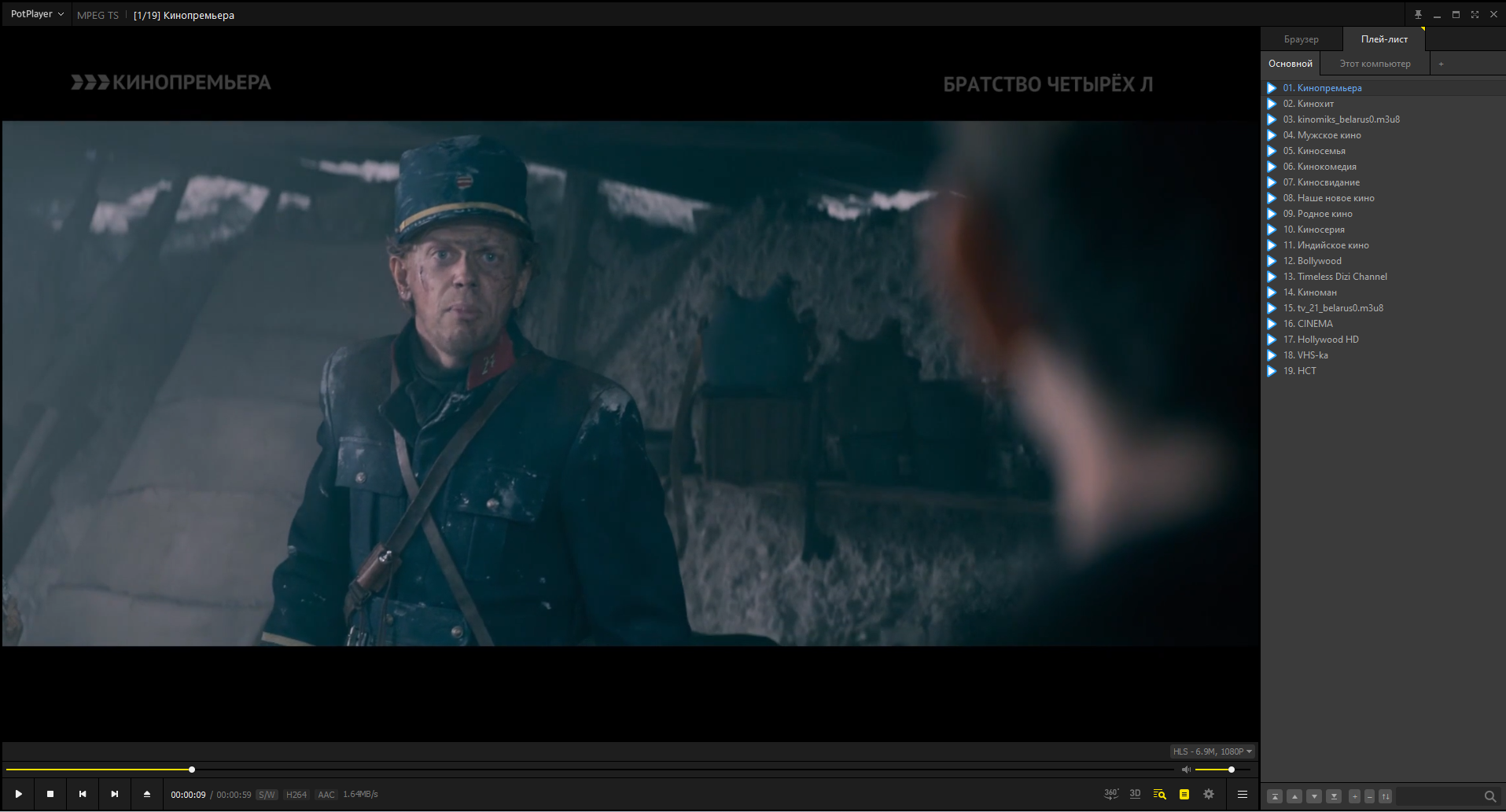Select playlist item 11. Индийское кино
This screenshot has width=1506, height=812.
1384,245
